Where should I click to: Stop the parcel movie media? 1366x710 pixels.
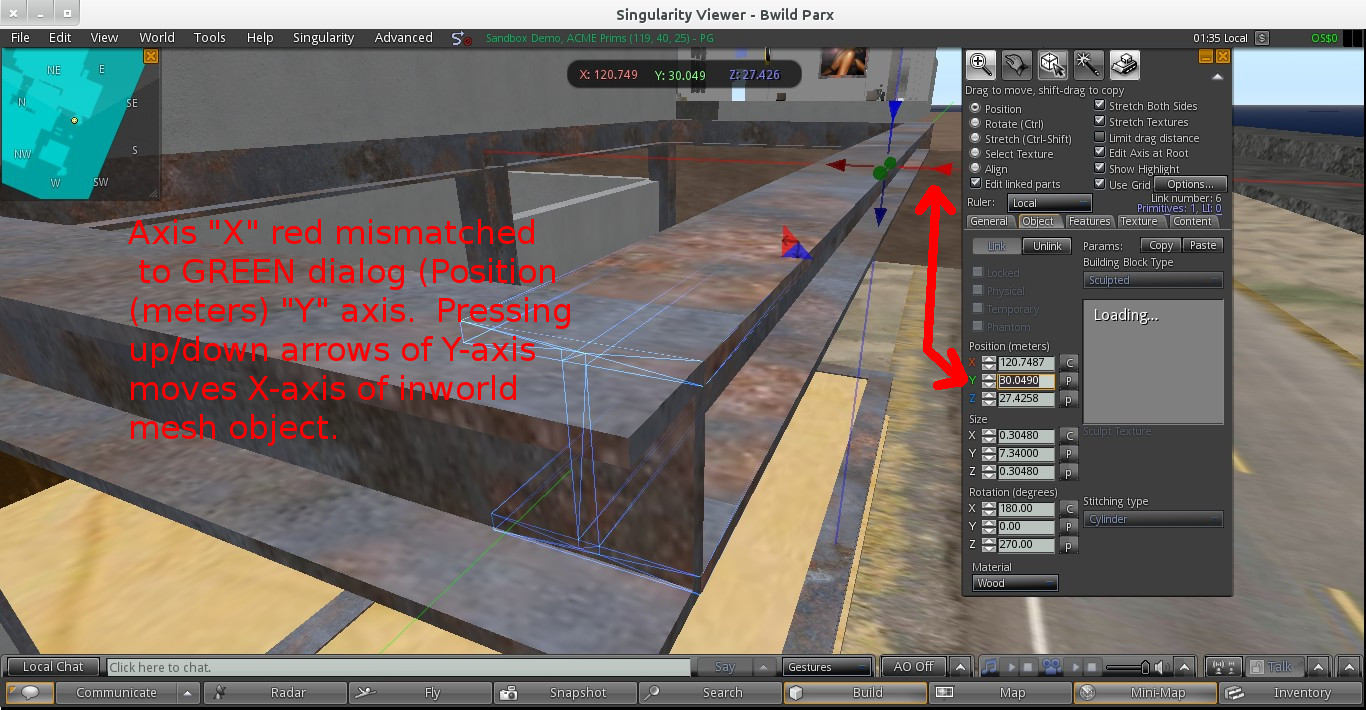click(x=1092, y=667)
